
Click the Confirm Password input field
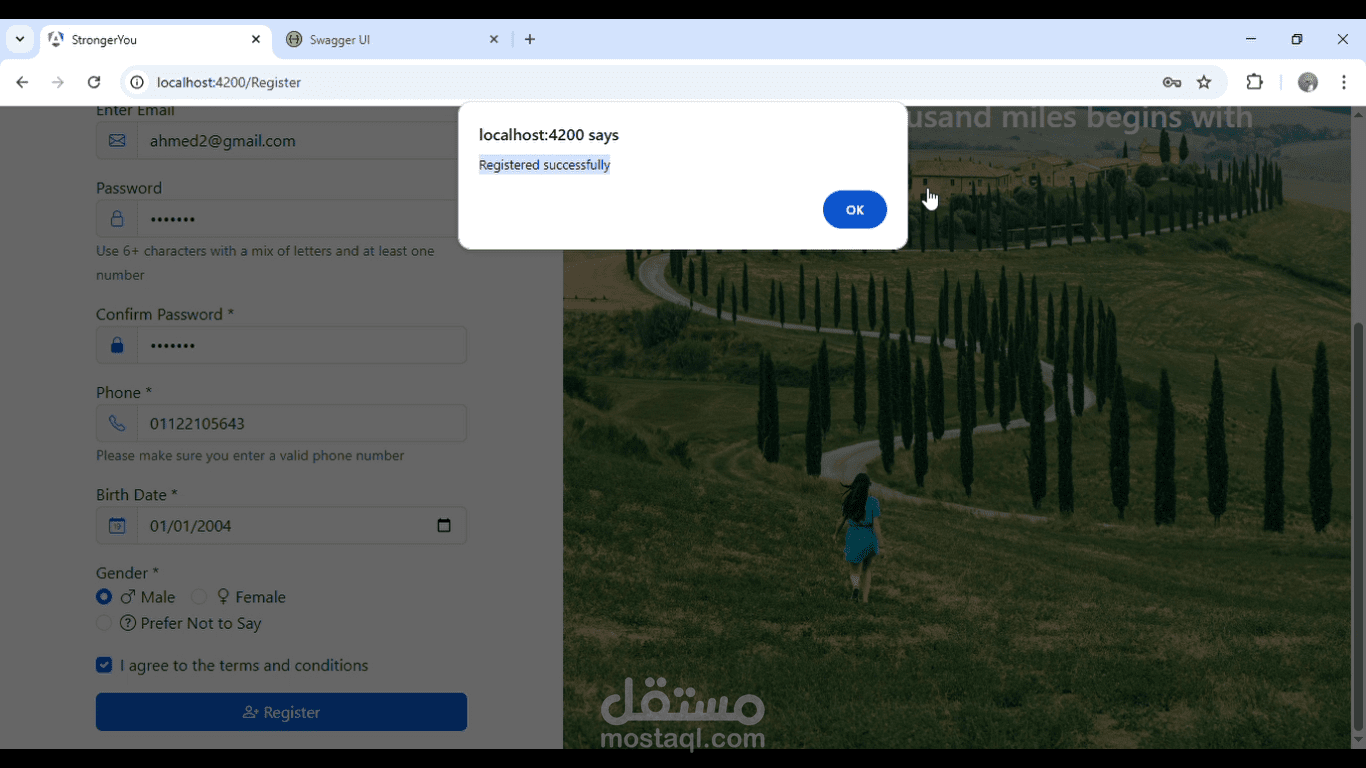[x=301, y=345]
